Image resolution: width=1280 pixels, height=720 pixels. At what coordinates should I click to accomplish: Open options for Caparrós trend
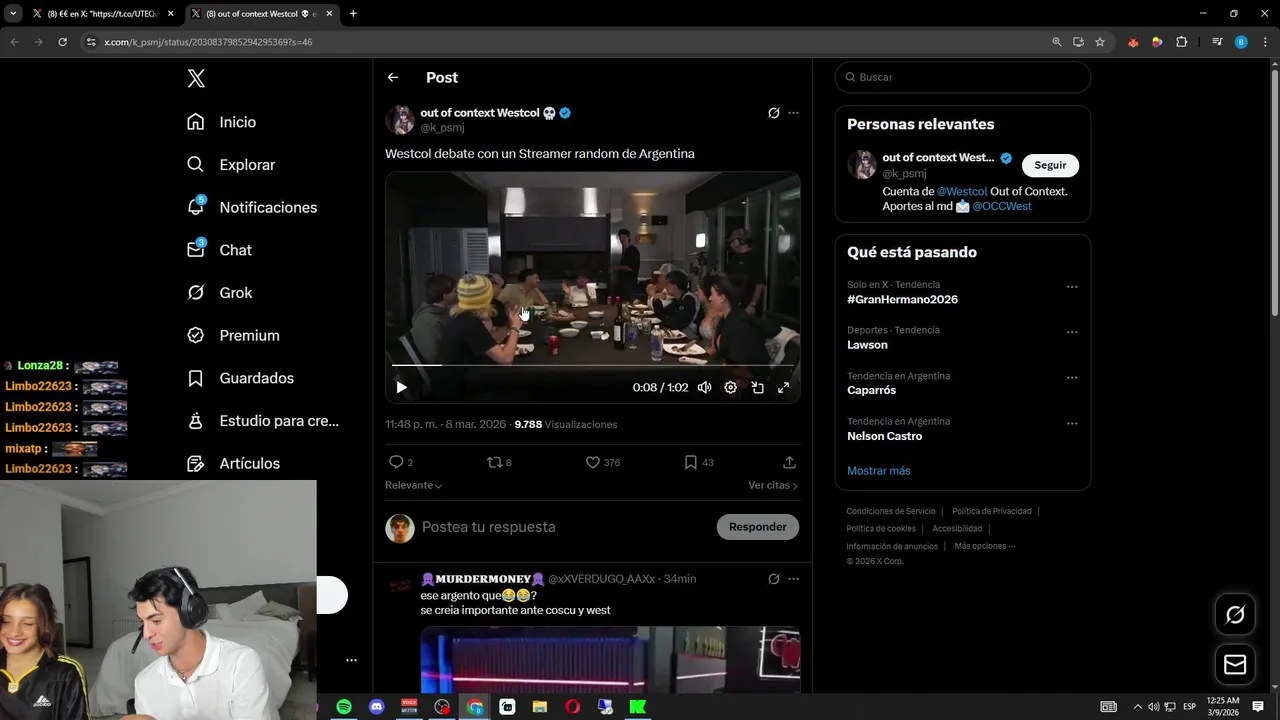1072,378
